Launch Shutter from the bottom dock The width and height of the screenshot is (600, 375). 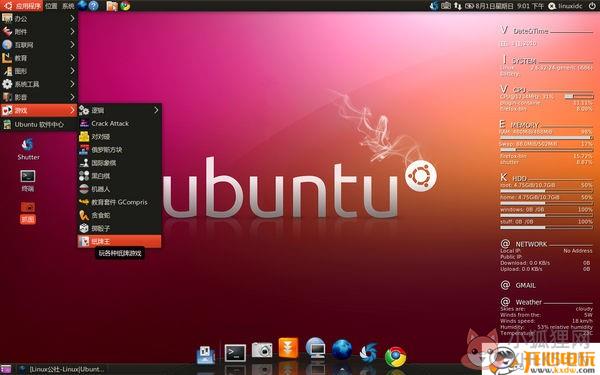tap(368, 352)
